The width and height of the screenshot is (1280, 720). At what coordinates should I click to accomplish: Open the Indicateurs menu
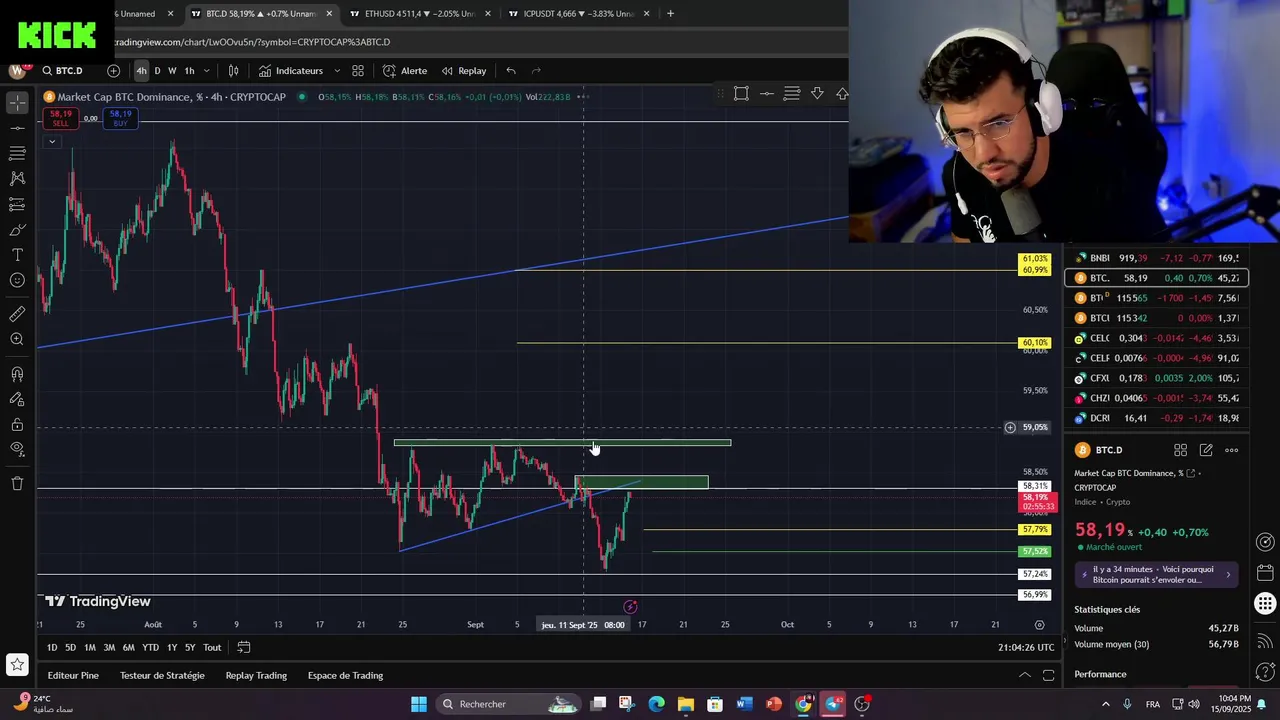(x=290, y=71)
